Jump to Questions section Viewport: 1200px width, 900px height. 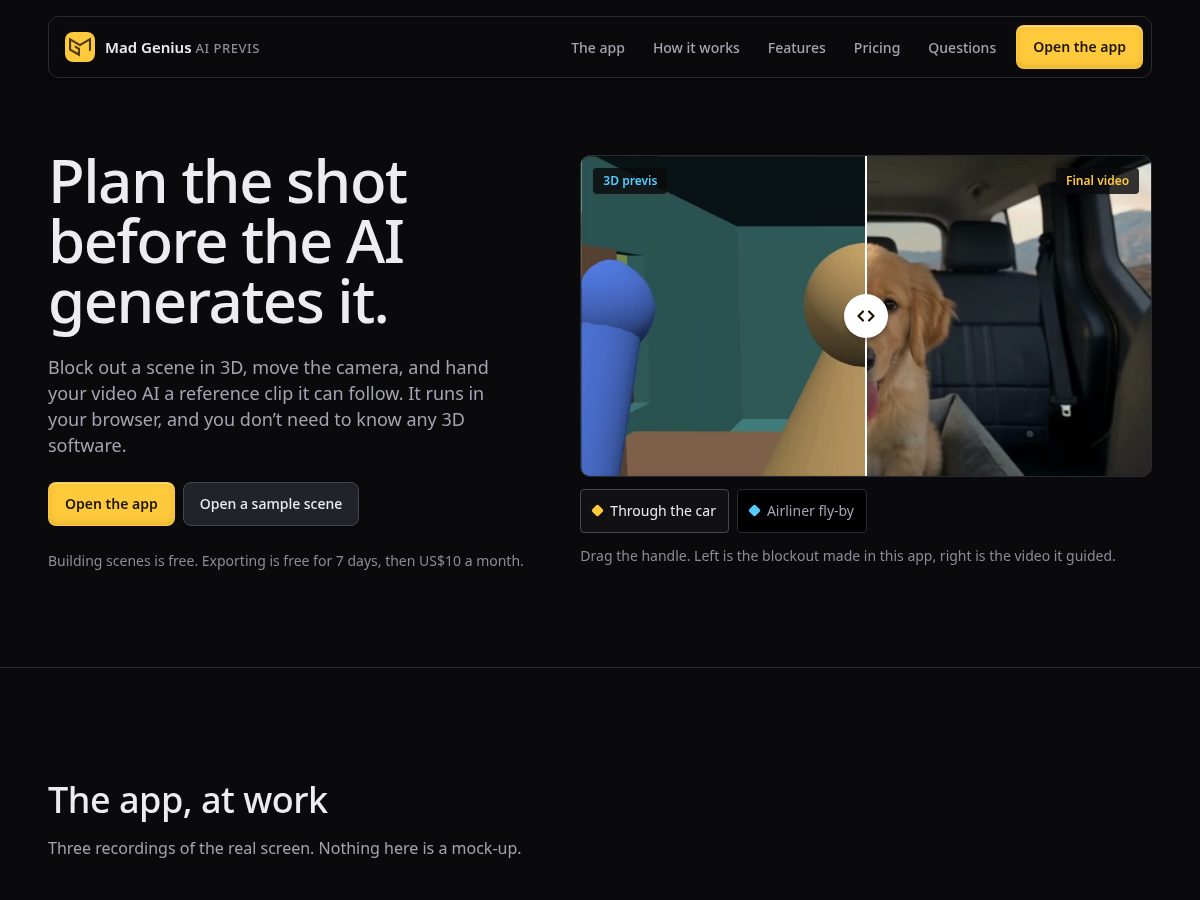click(962, 48)
